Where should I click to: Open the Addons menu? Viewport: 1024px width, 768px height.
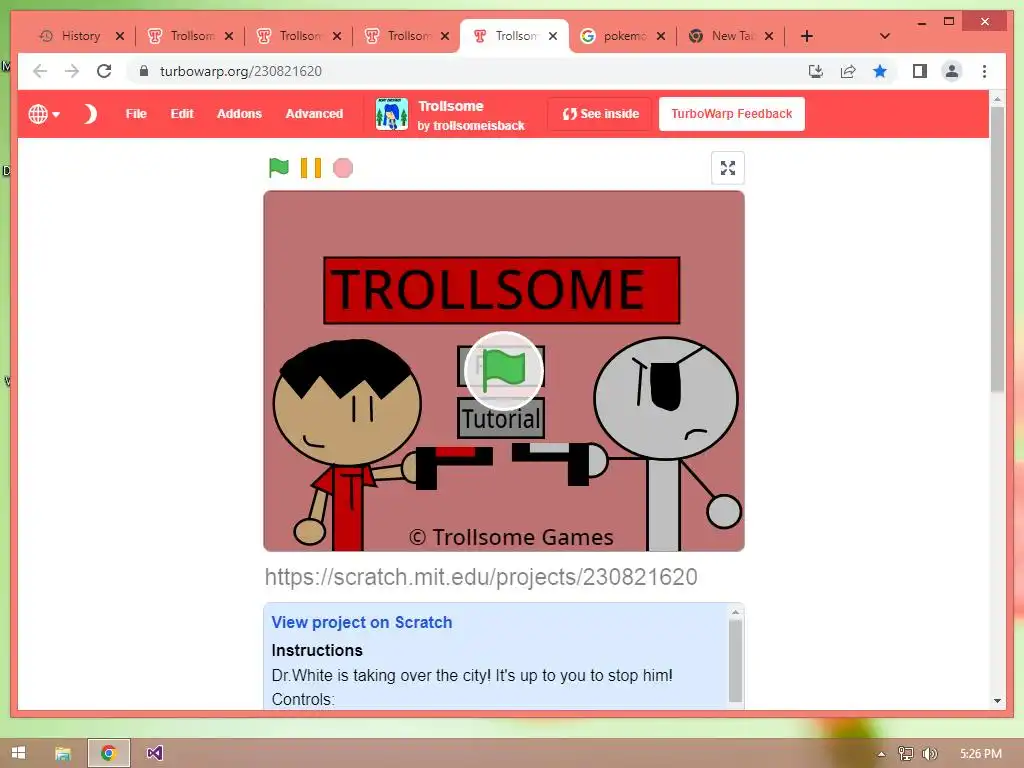click(x=239, y=114)
